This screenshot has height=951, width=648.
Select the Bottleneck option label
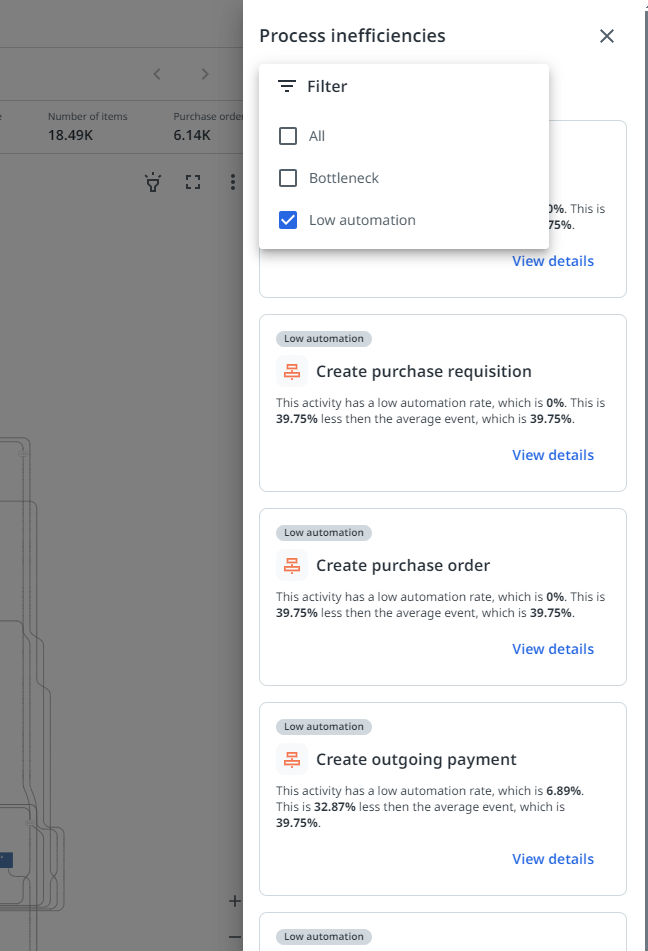344,178
